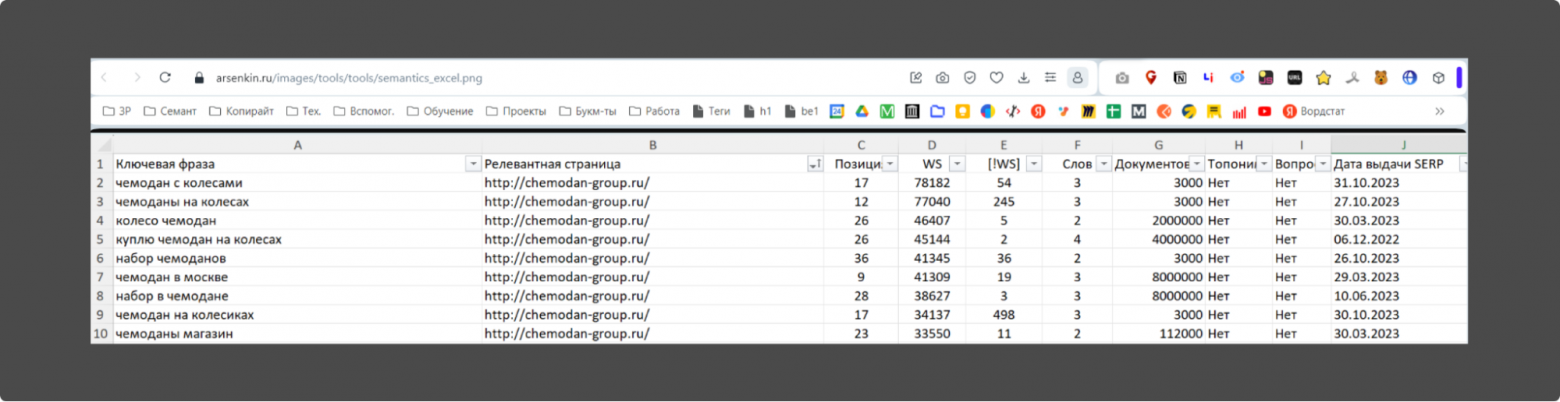Open the [!WS] column filter dropdown

1034,164
